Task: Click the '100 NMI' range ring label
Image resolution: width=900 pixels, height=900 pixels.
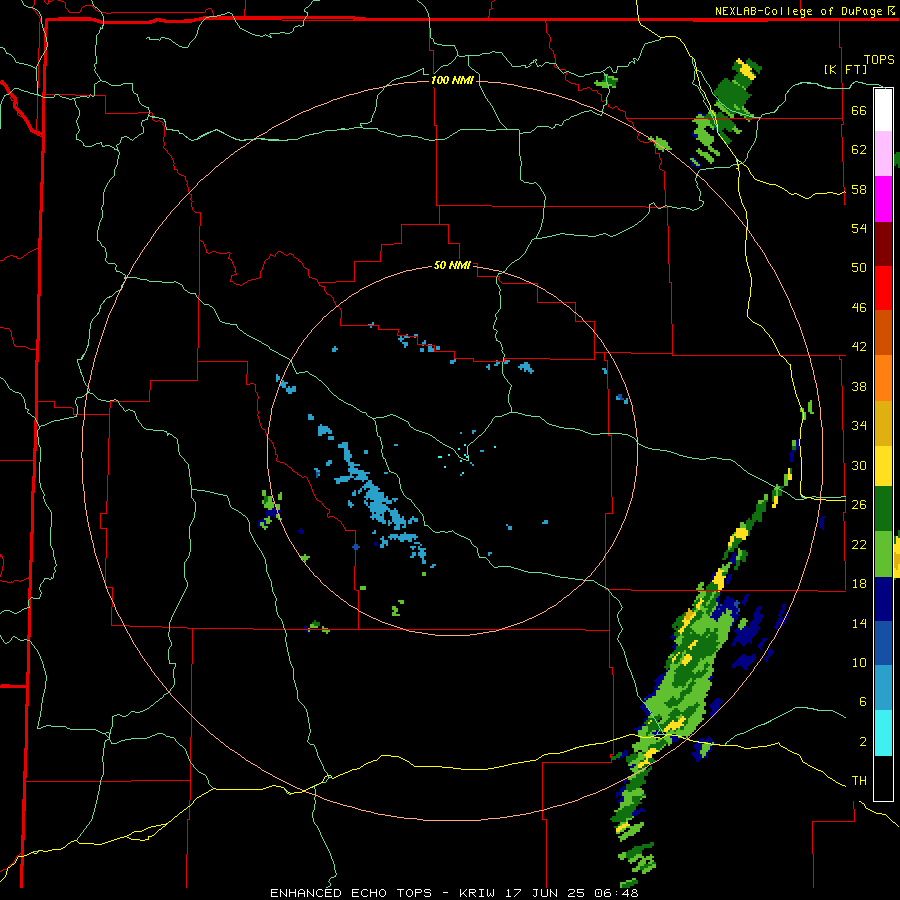Action: point(452,80)
